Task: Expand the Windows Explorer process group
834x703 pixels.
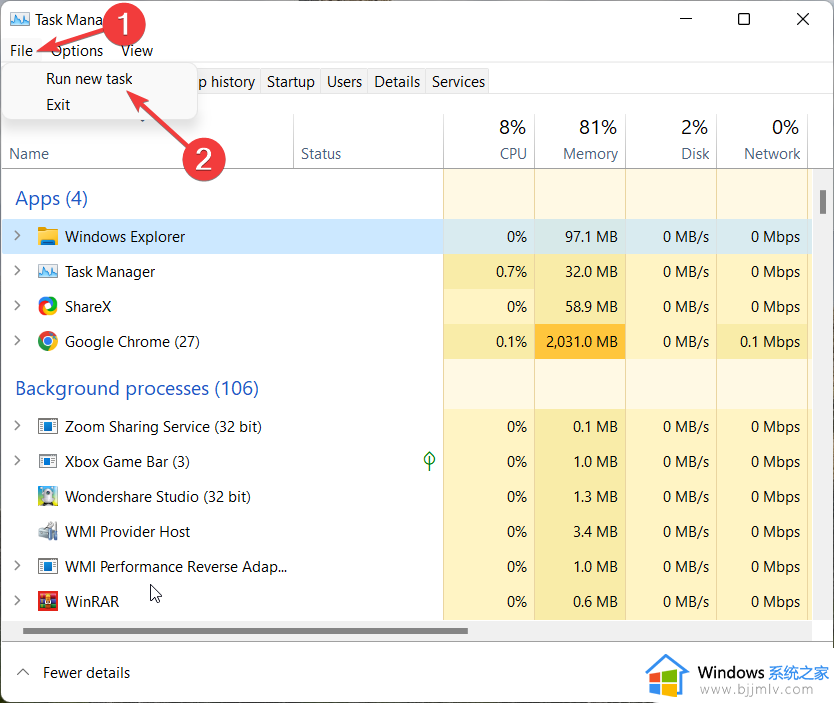Action: point(17,236)
